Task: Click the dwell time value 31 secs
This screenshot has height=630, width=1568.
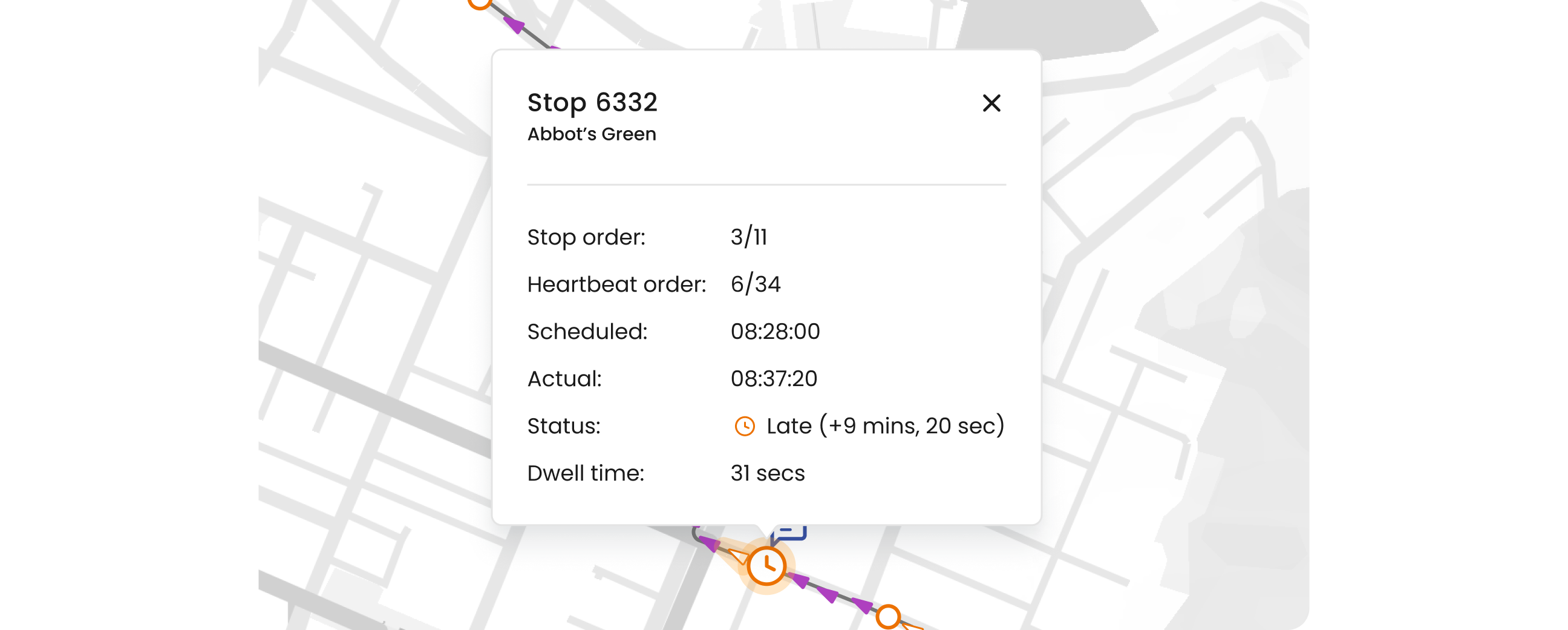Action: 768,473
